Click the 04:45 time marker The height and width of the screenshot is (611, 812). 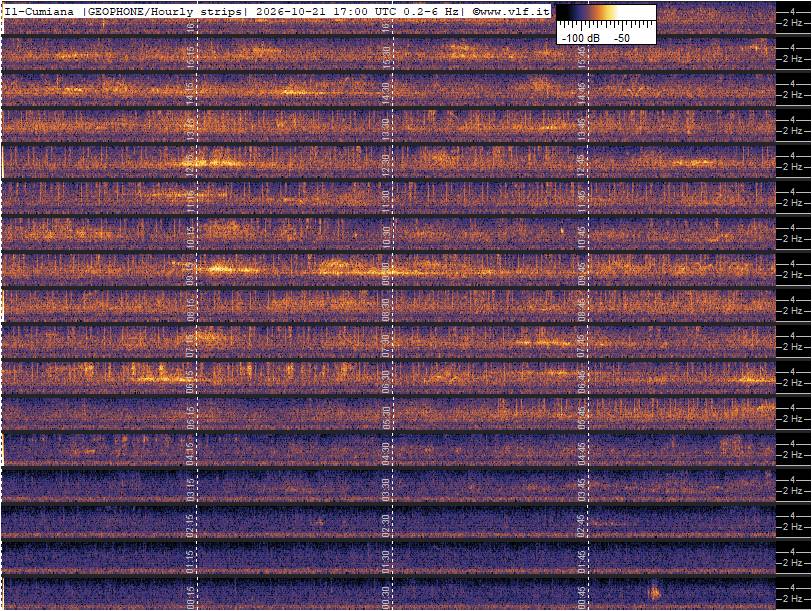click(x=582, y=454)
